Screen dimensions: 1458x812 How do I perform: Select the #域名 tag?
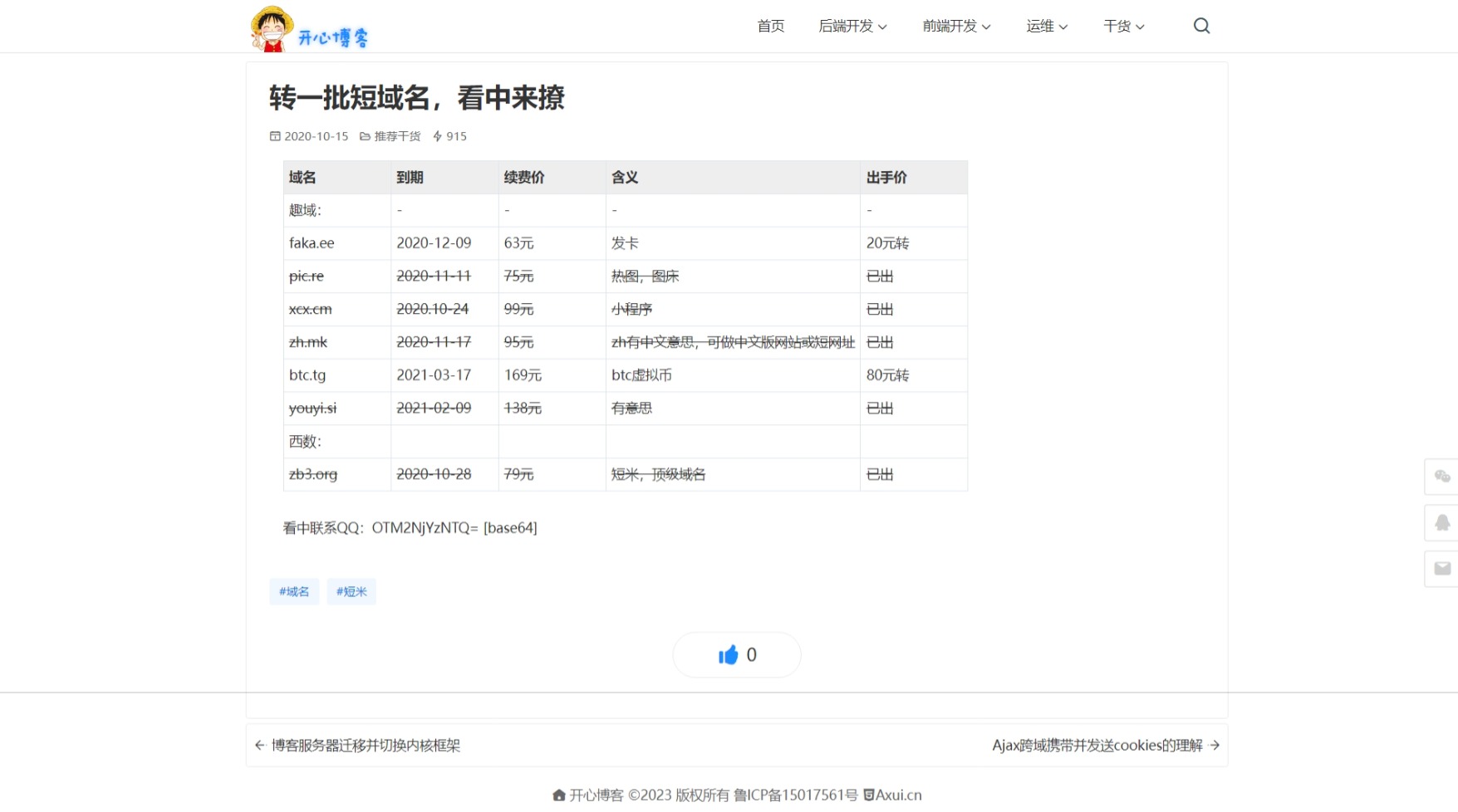pos(294,592)
